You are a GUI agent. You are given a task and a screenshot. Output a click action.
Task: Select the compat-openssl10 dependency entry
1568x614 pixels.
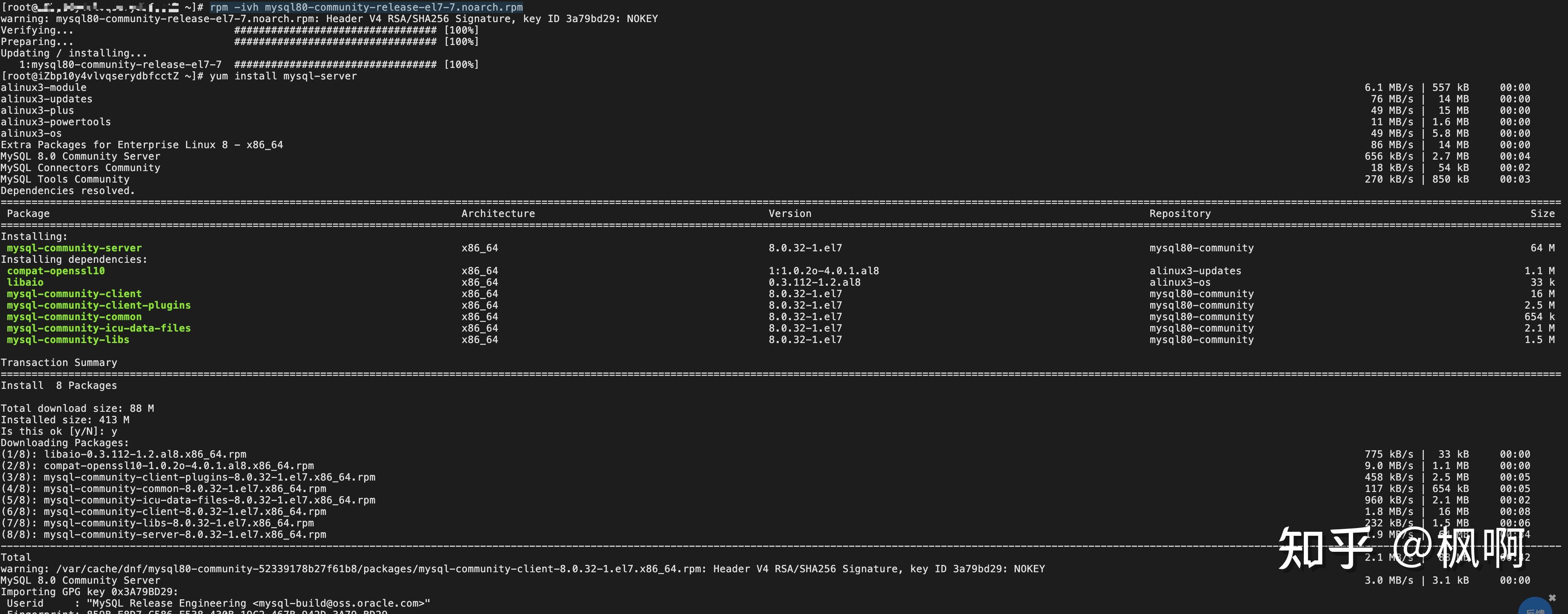point(55,271)
